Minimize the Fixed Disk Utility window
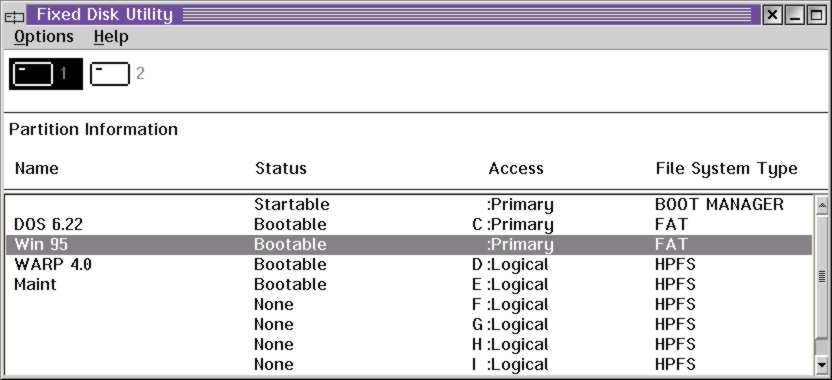Viewport: 832px width, 380px height. pyautogui.click(x=795, y=15)
